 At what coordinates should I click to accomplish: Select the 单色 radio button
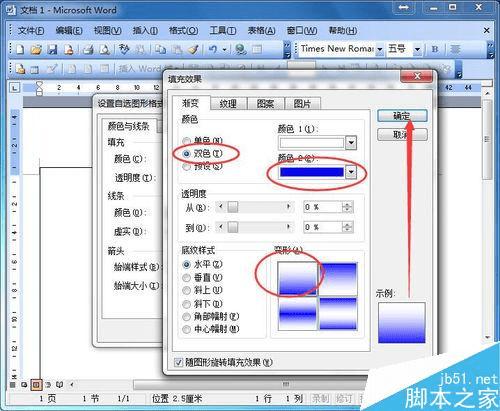(x=187, y=141)
